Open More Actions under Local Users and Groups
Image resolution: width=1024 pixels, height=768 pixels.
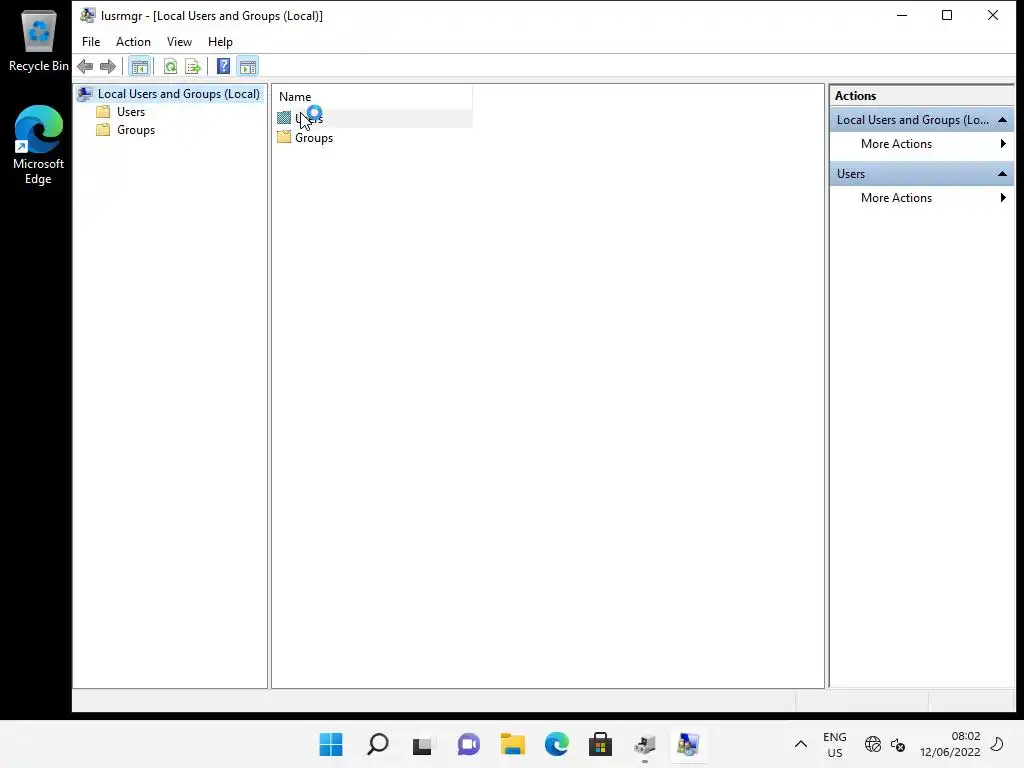921,144
